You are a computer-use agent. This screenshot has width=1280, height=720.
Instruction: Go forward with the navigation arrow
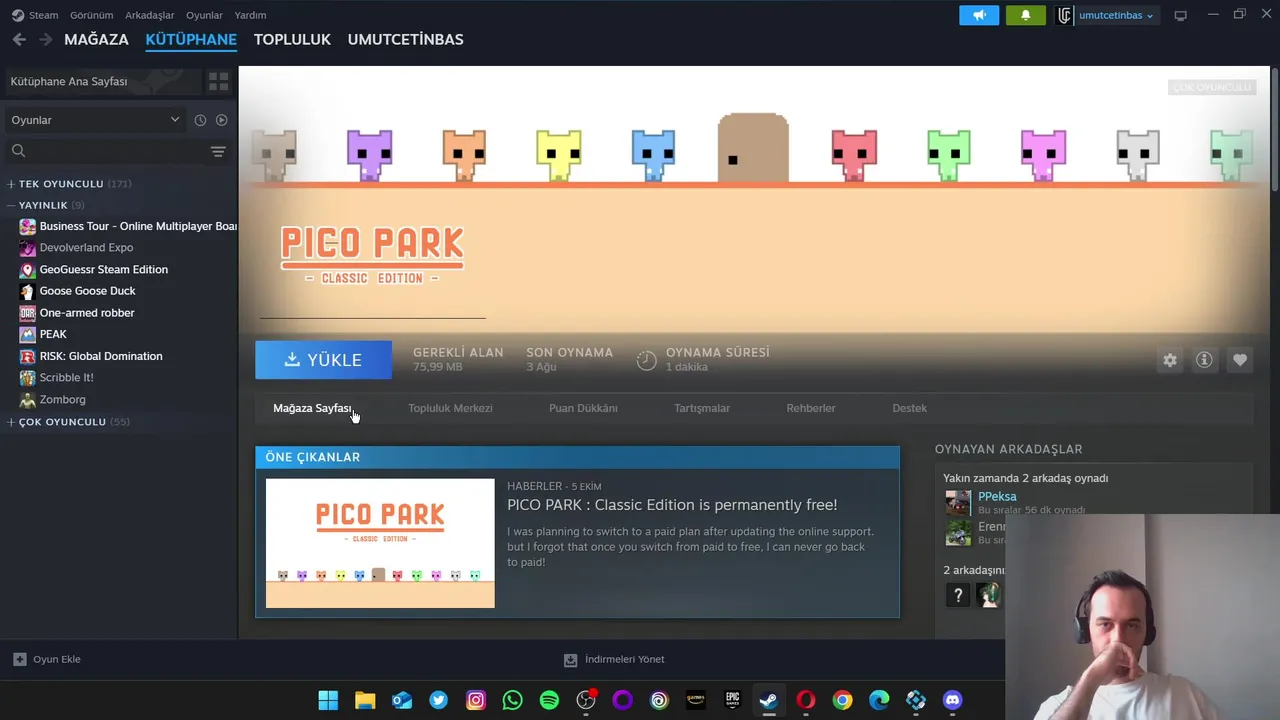click(45, 39)
